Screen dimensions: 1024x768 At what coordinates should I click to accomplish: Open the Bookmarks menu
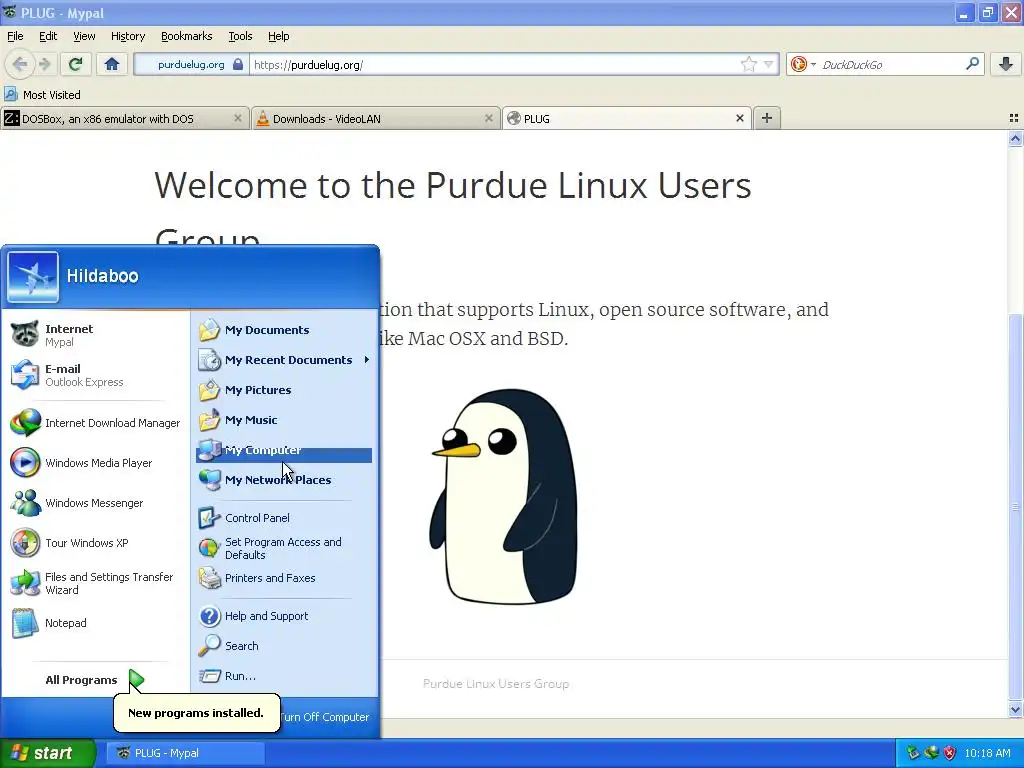point(186,36)
